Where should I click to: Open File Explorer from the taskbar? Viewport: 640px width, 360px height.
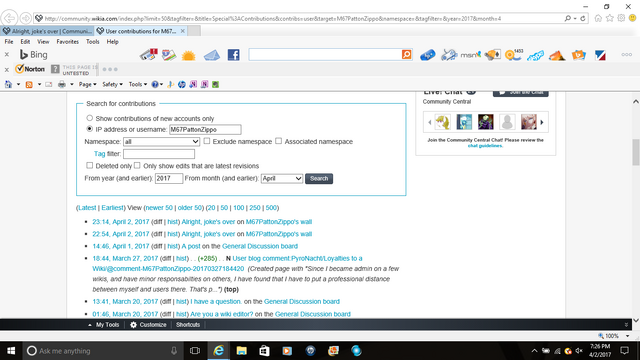click(241, 351)
